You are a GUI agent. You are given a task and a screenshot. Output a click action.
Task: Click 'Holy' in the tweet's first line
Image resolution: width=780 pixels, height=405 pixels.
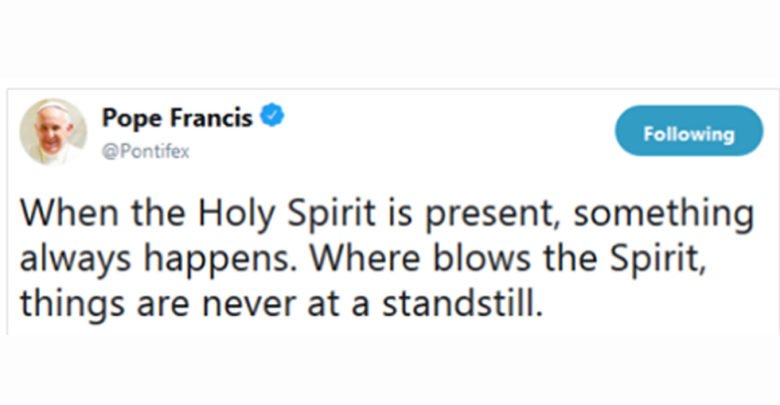coord(236,214)
